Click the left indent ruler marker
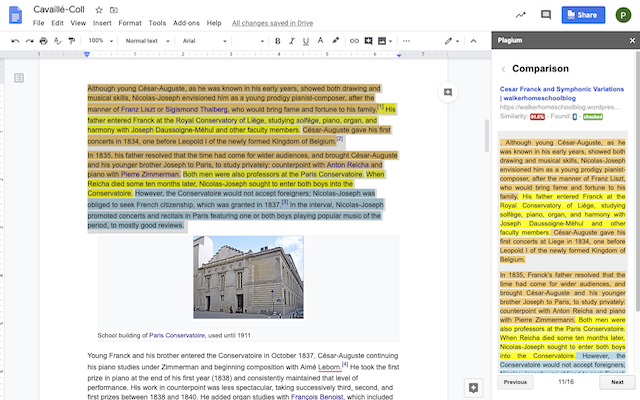The image size is (640, 400). tap(87, 54)
